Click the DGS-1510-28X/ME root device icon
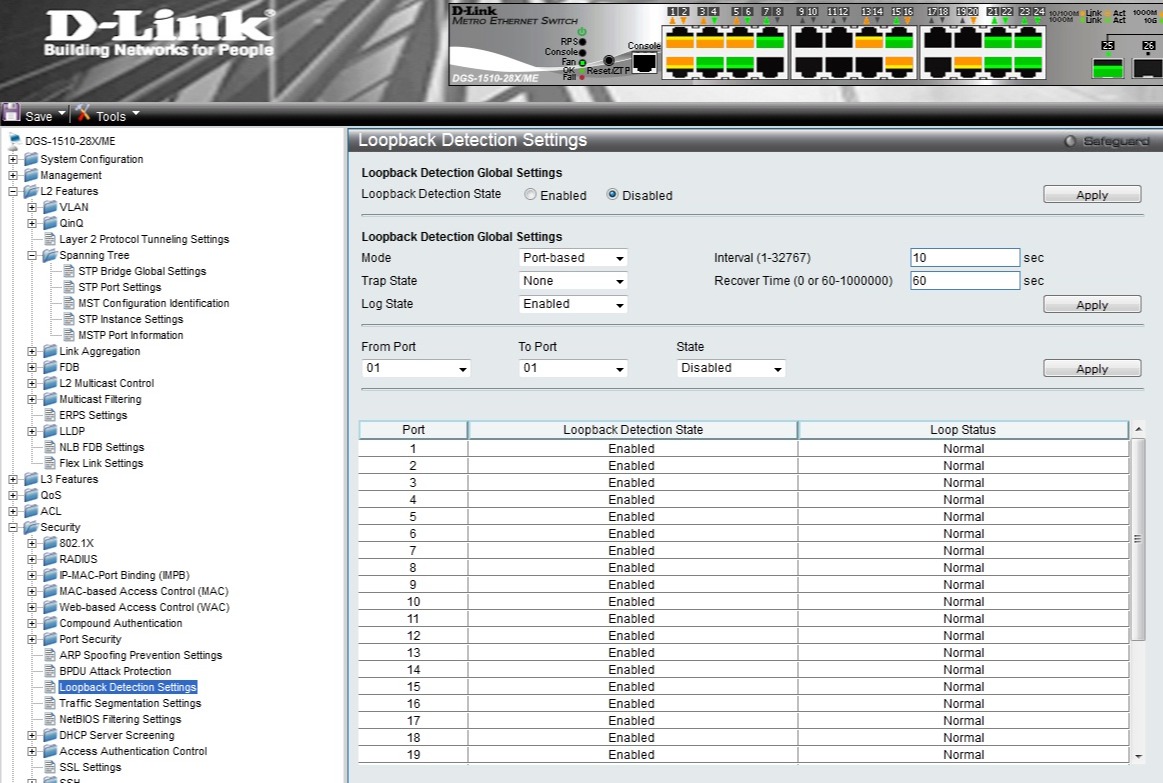Screen dimensions: 1163x783 (x=14, y=141)
